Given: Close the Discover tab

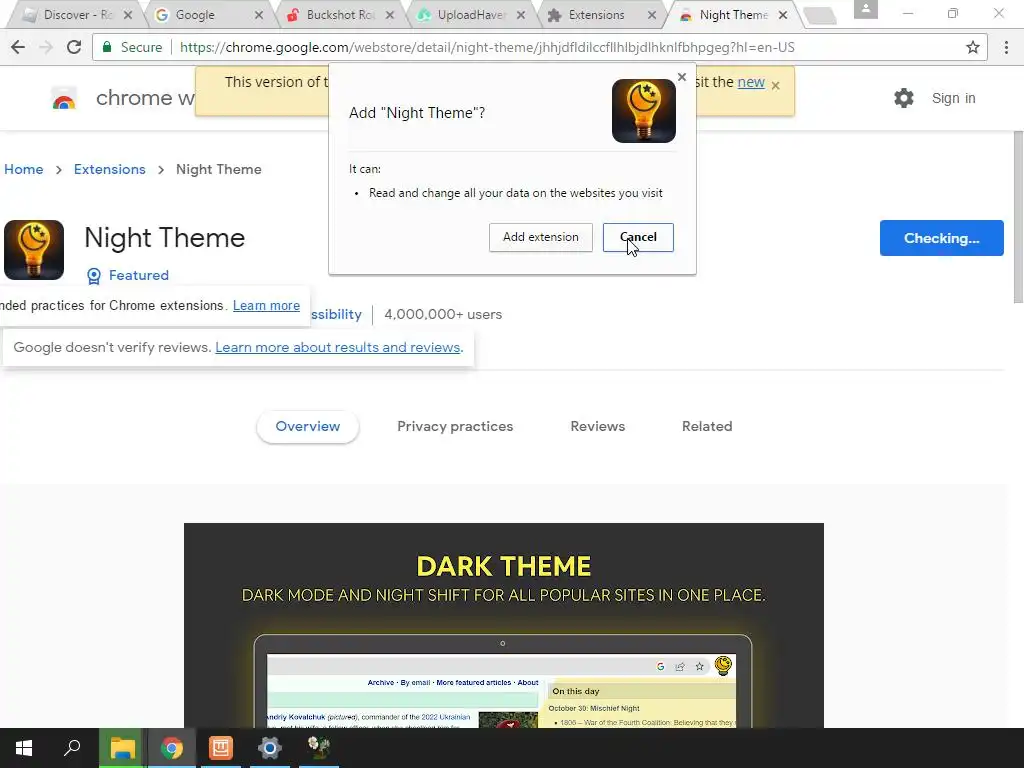Looking at the screenshot, I should (128, 14).
